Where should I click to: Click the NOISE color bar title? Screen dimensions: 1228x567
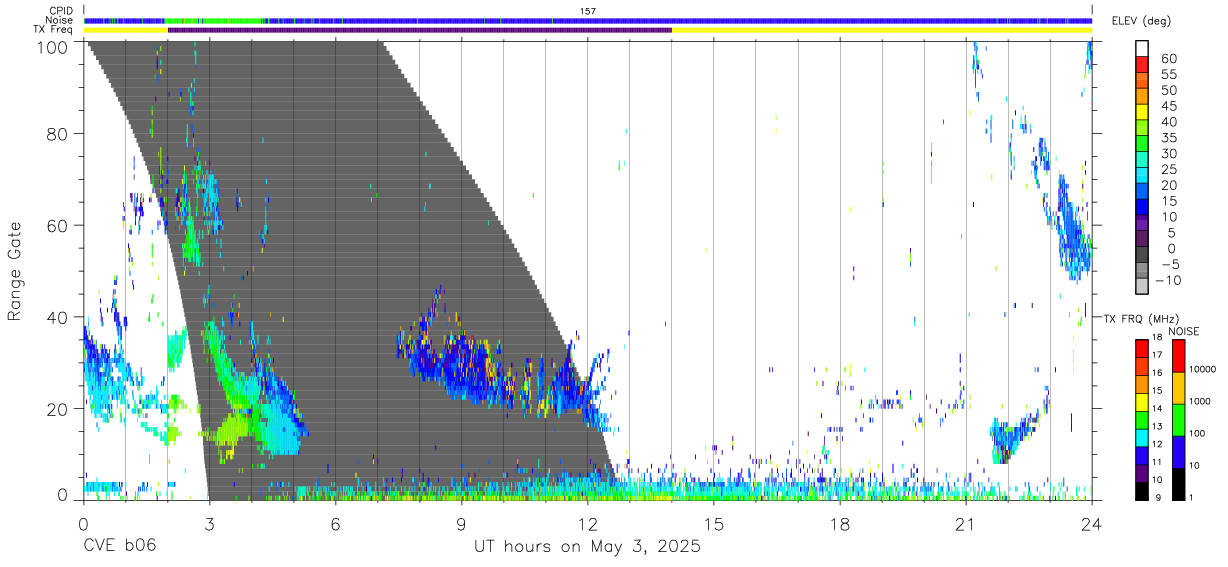pos(1184,331)
